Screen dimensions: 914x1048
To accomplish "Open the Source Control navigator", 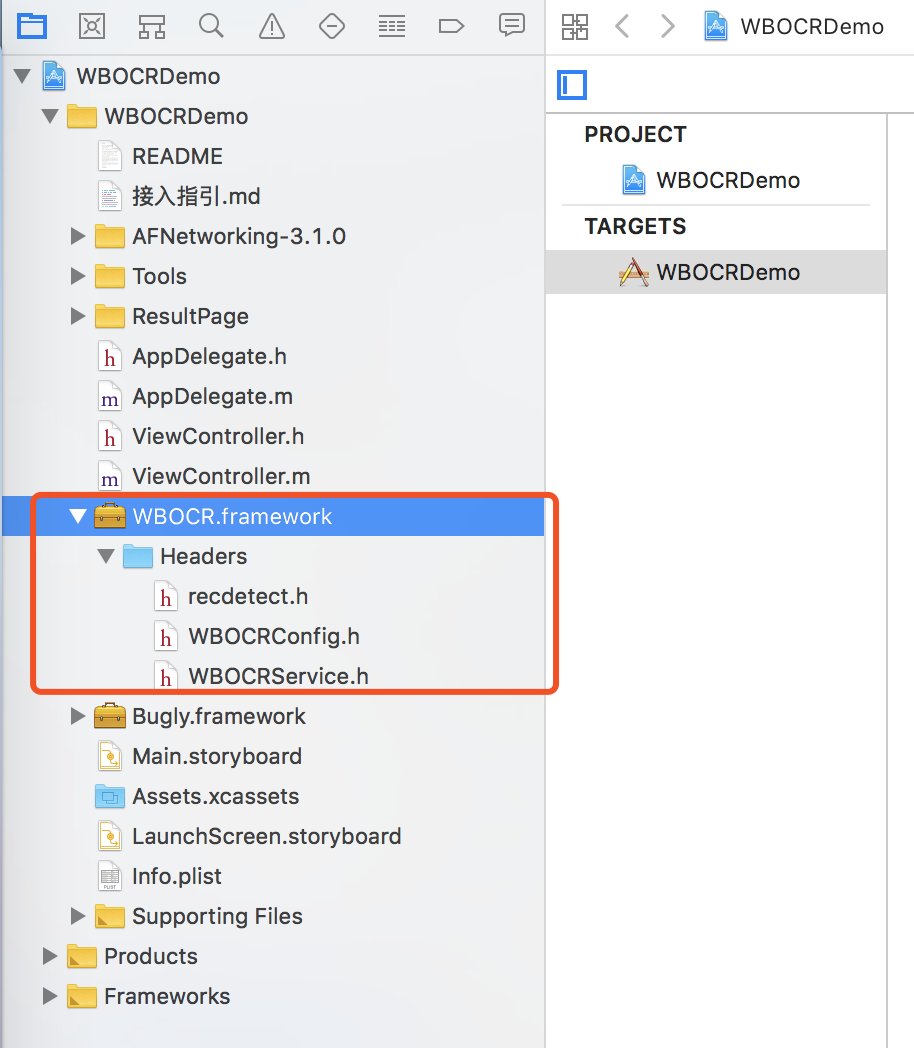I will [x=92, y=26].
